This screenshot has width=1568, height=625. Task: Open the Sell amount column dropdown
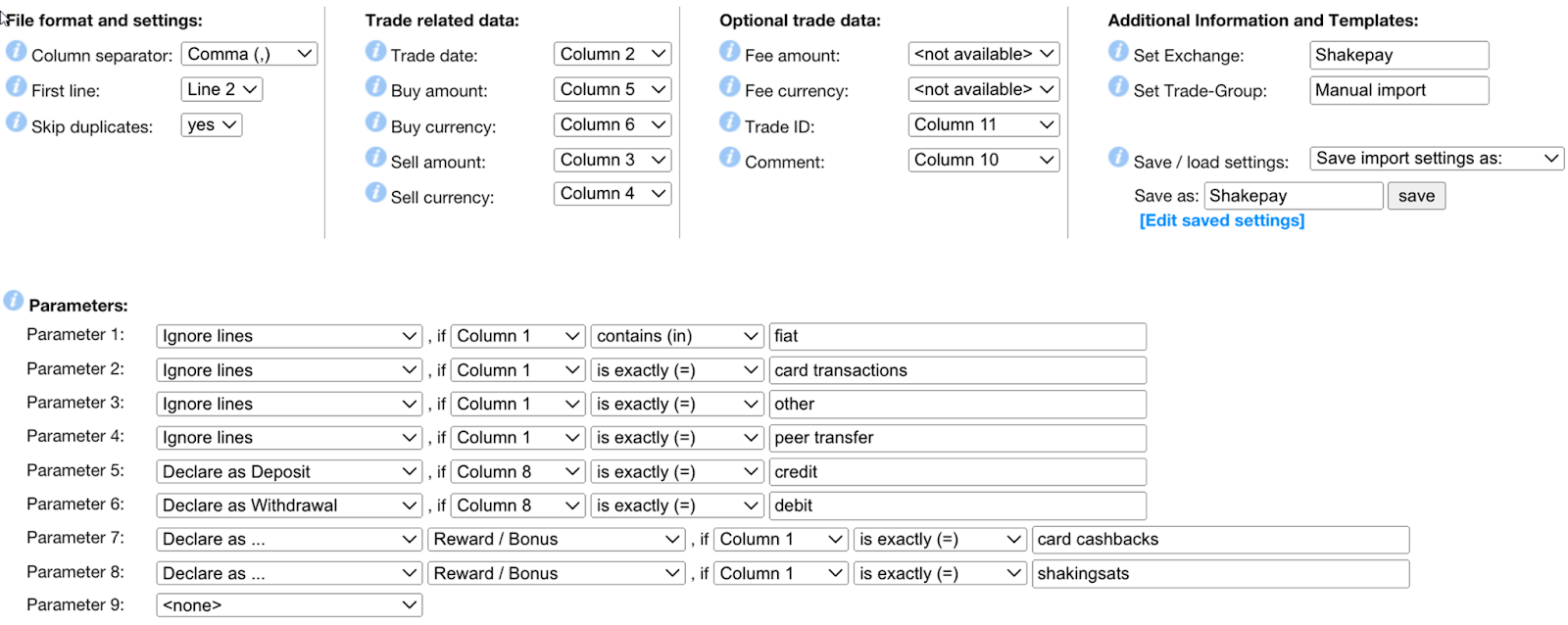(612, 160)
